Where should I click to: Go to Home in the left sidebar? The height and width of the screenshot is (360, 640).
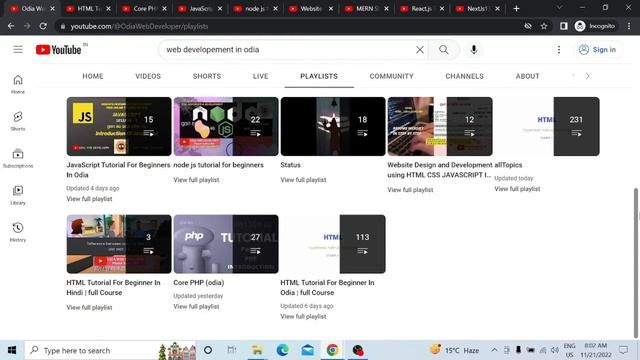18,84
